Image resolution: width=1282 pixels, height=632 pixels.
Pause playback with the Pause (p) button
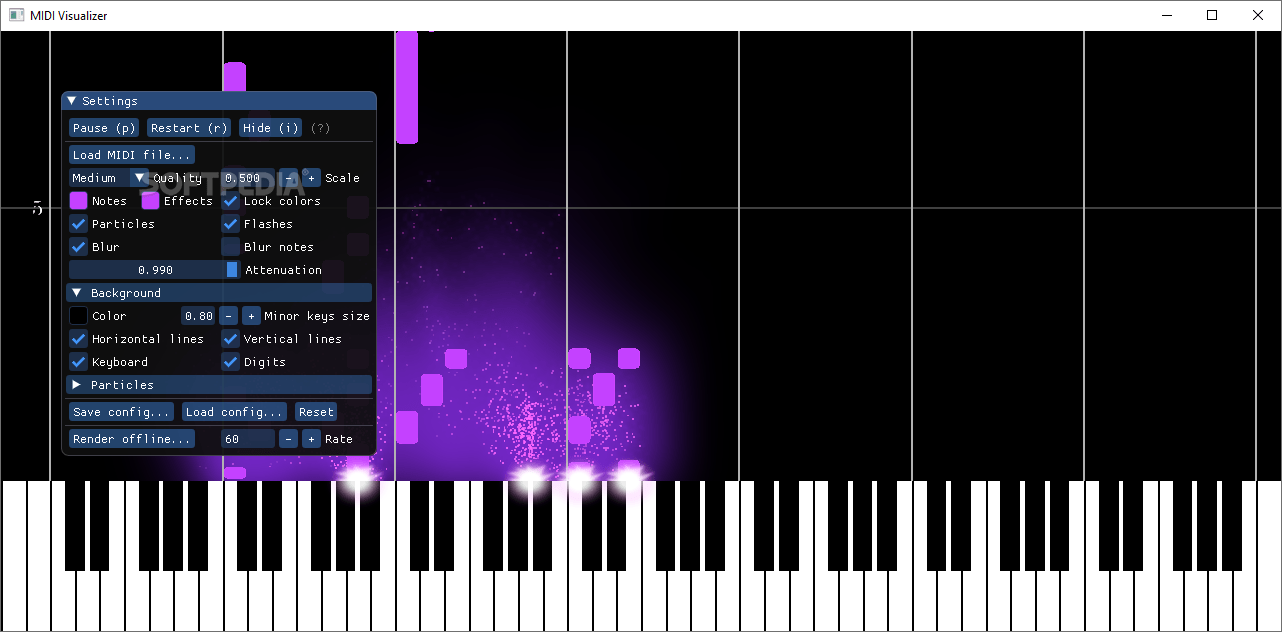tap(103, 127)
